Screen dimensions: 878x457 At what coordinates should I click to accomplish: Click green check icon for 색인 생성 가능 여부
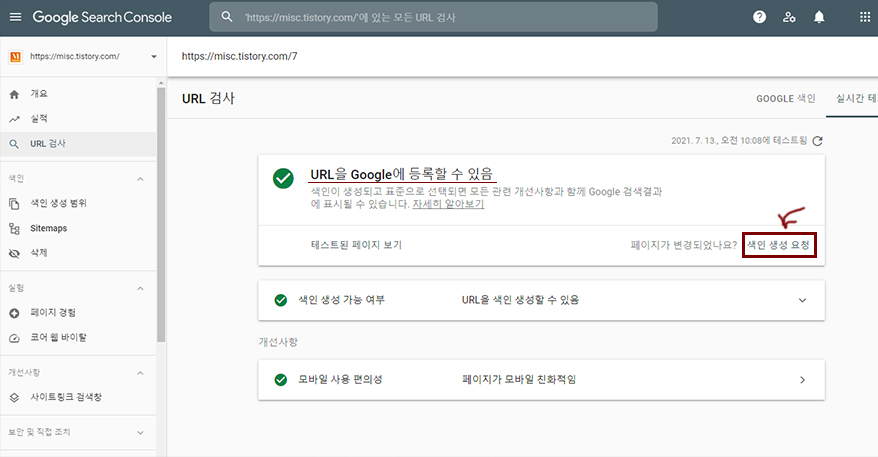(x=281, y=300)
